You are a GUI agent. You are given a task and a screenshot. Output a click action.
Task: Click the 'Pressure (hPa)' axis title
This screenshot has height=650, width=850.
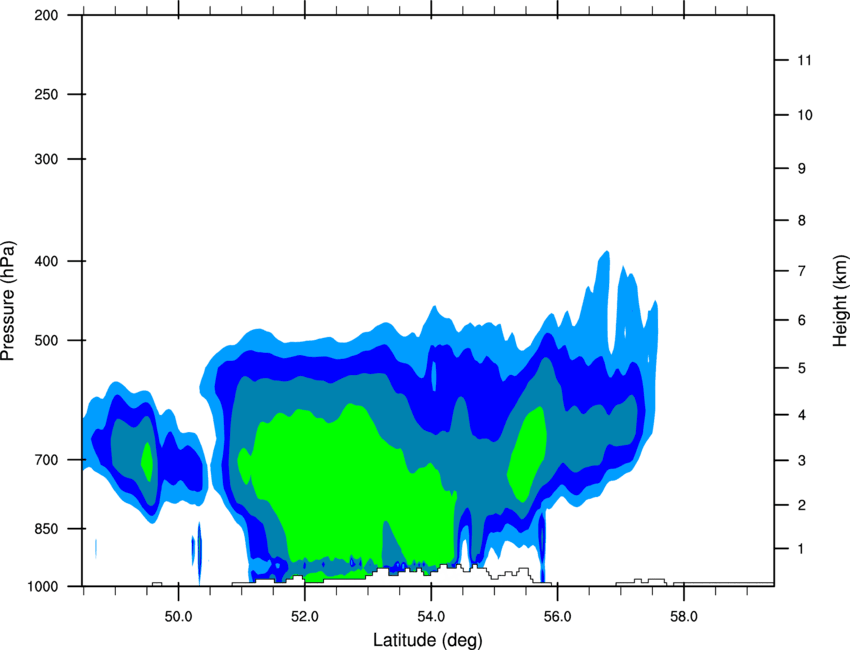[8, 301]
